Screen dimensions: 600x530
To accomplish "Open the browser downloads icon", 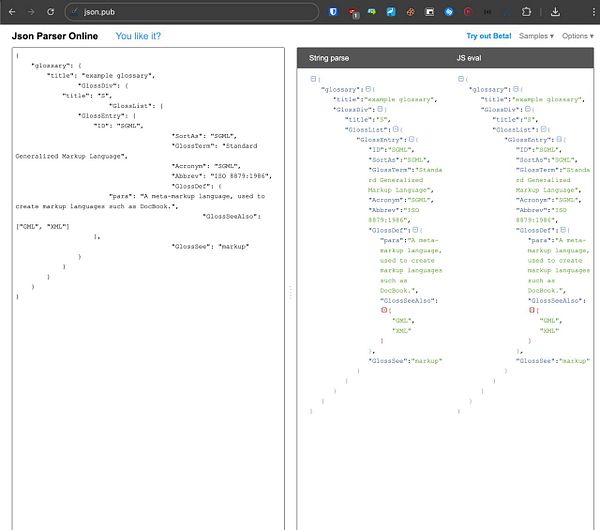I will 556,12.
